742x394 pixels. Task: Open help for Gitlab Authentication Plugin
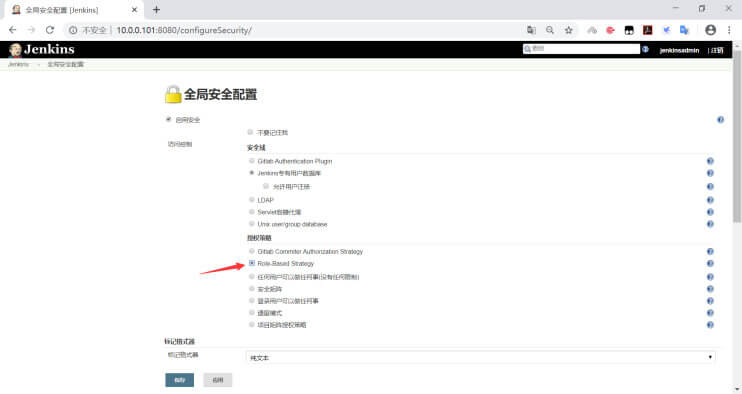(x=710, y=161)
